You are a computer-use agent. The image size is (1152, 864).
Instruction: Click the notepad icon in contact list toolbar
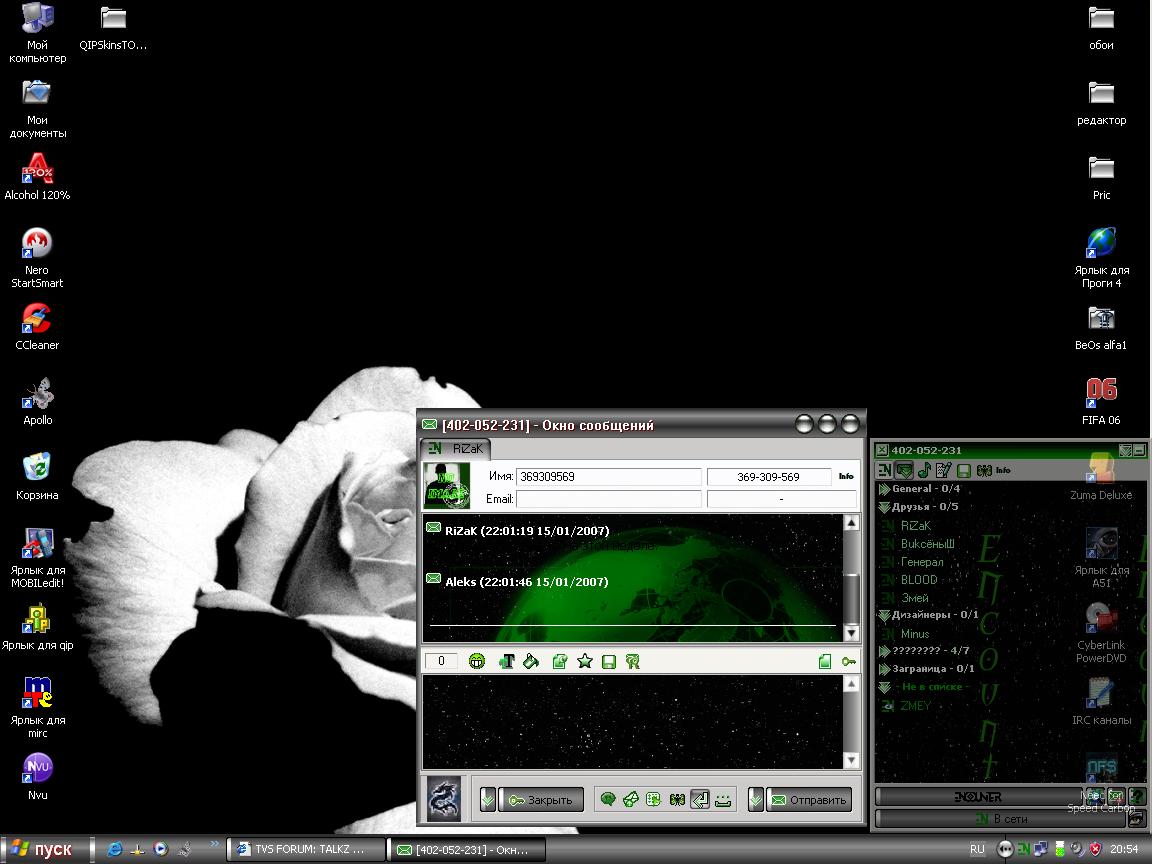click(x=943, y=470)
